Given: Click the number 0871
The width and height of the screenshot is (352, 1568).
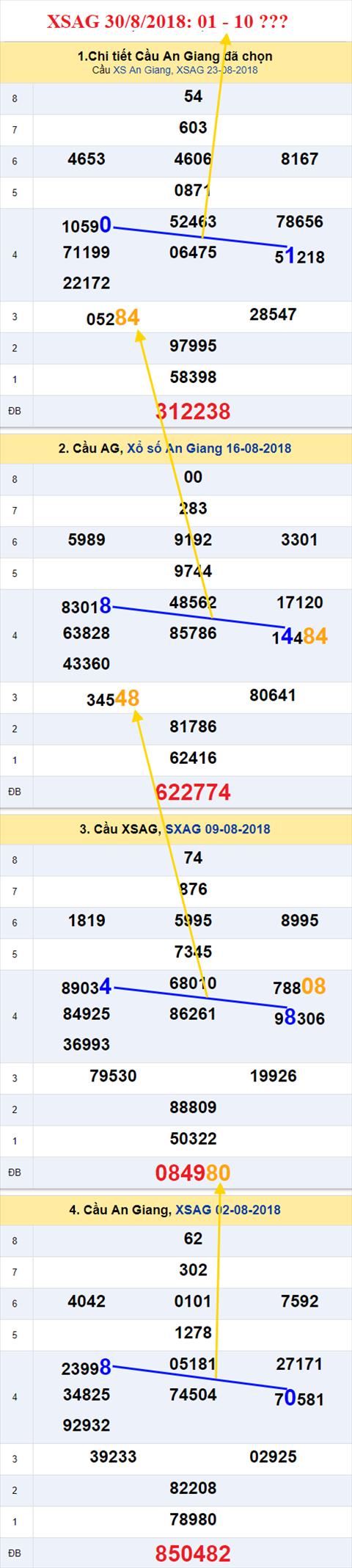Looking at the screenshot, I should pos(193,191).
